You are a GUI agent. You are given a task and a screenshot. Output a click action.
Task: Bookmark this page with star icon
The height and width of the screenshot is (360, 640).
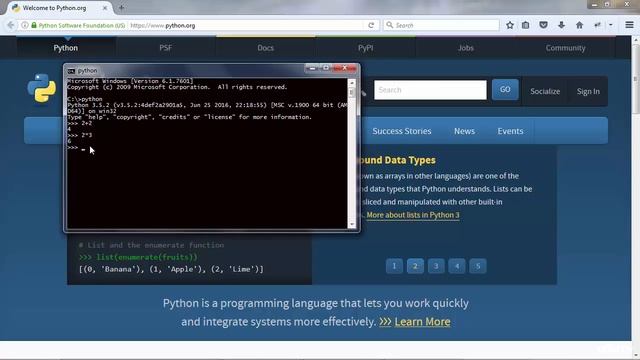(510, 25)
